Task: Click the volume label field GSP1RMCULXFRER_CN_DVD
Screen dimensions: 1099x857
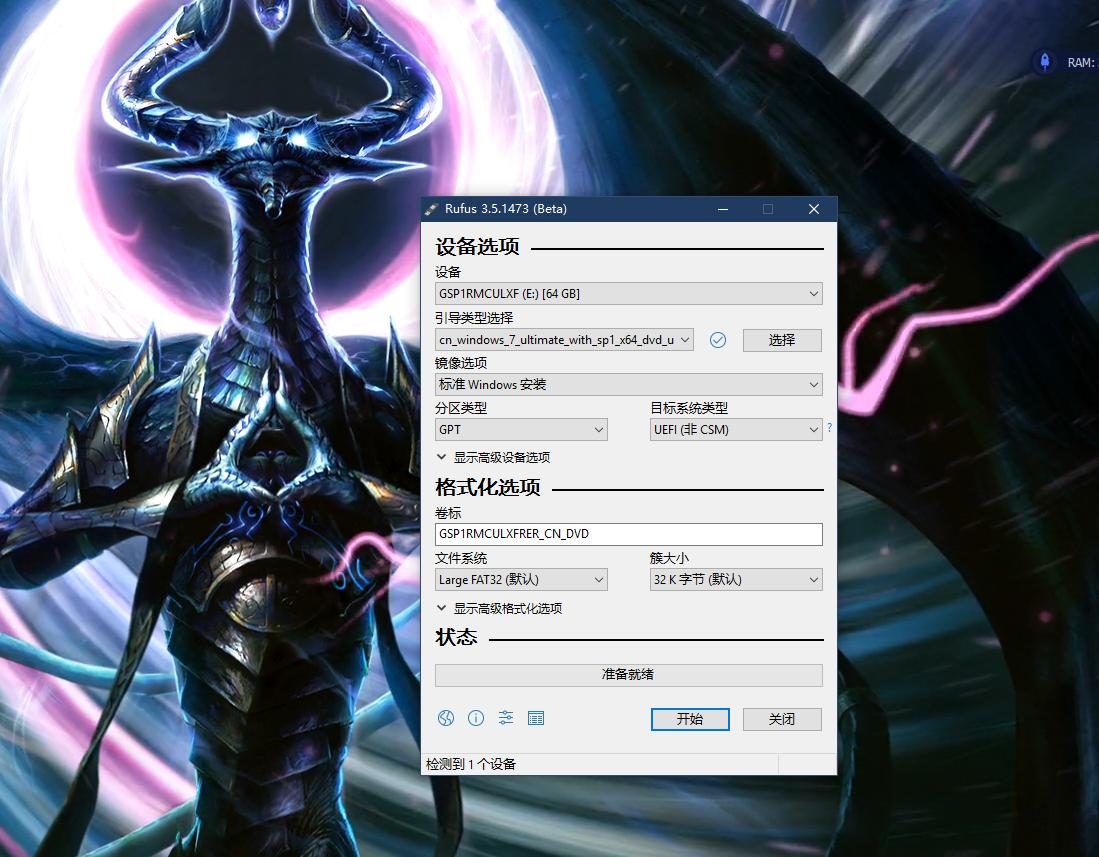Action: pyautogui.click(x=629, y=534)
